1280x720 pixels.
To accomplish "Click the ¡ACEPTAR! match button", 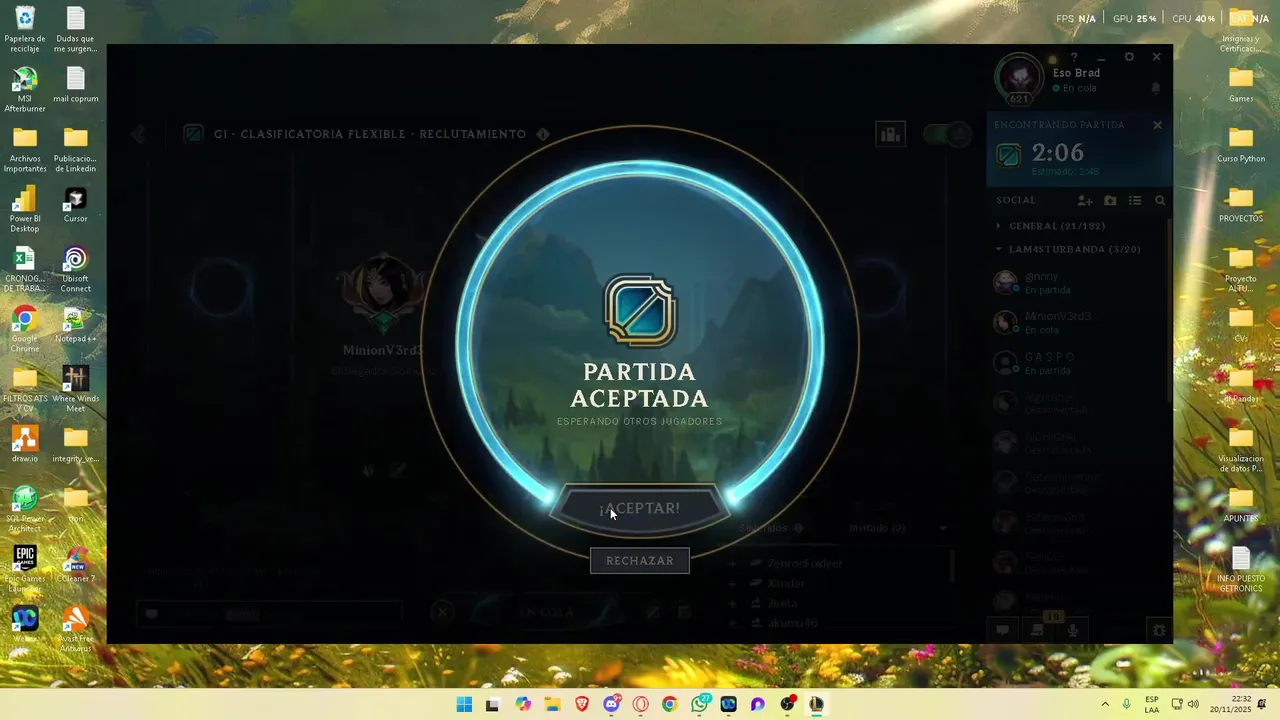I will 640,509.
